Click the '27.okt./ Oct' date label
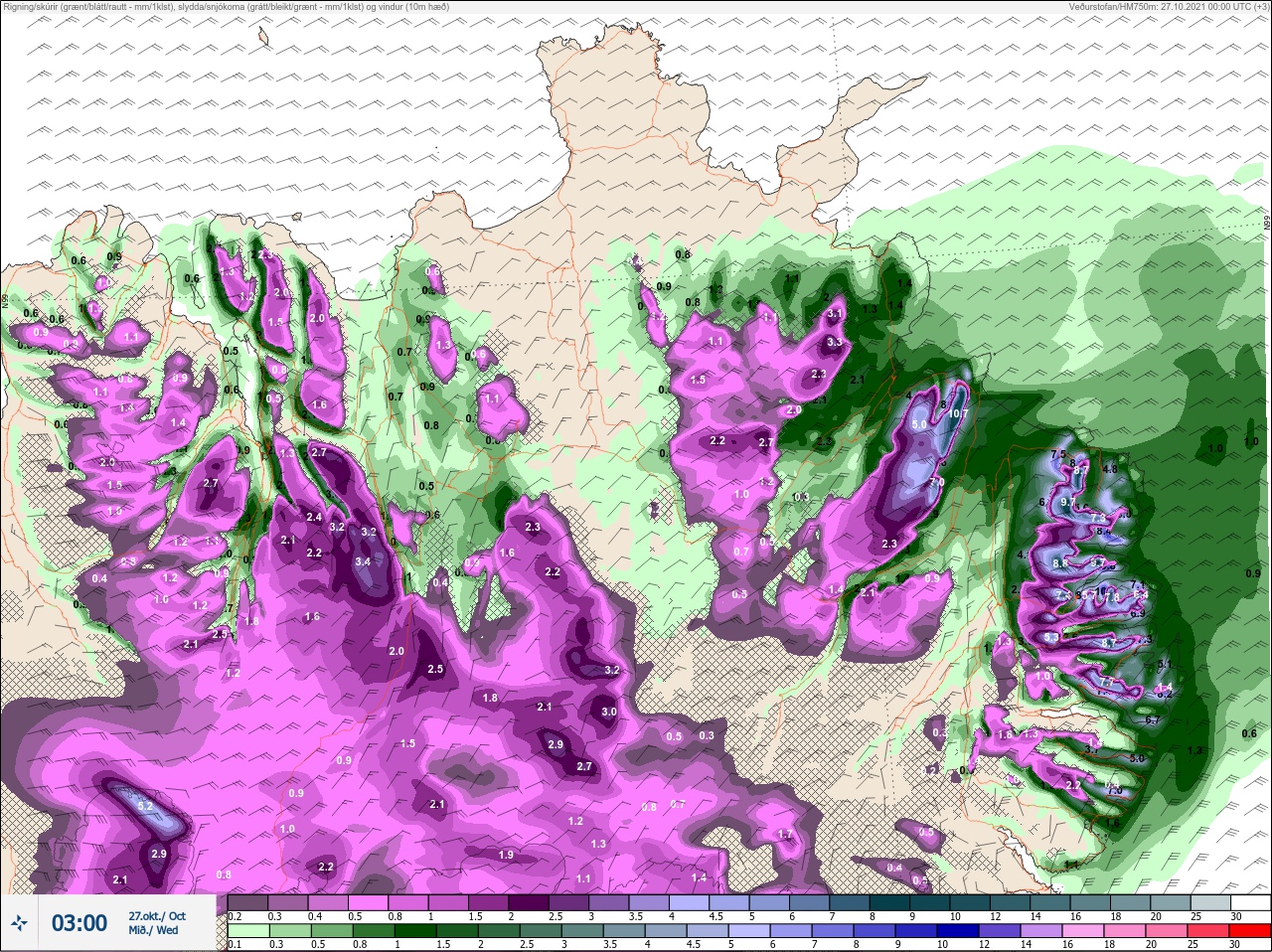The height and width of the screenshot is (952, 1272). [157, 916]
